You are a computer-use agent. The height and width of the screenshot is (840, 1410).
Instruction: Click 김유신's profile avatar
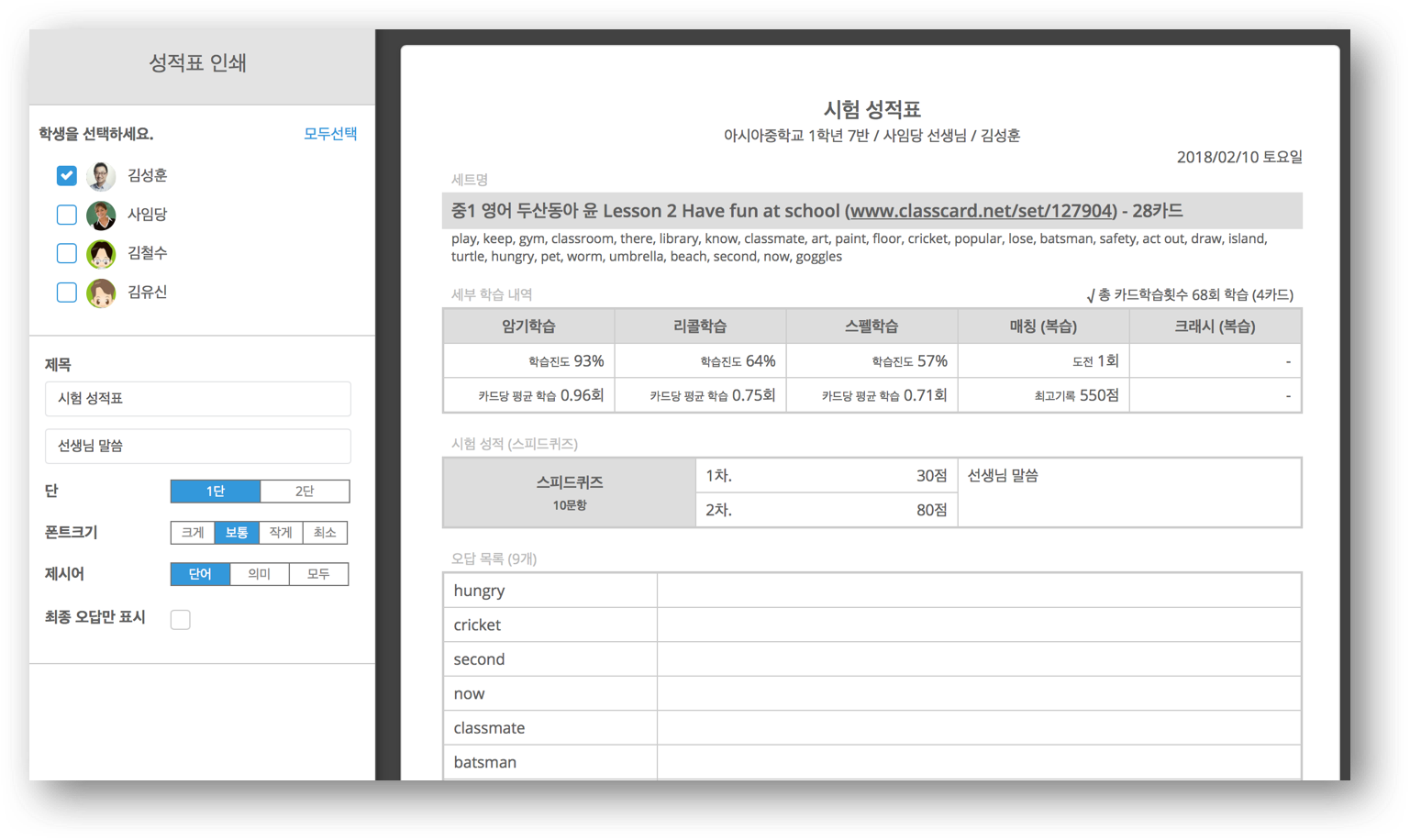click(101, 293)
